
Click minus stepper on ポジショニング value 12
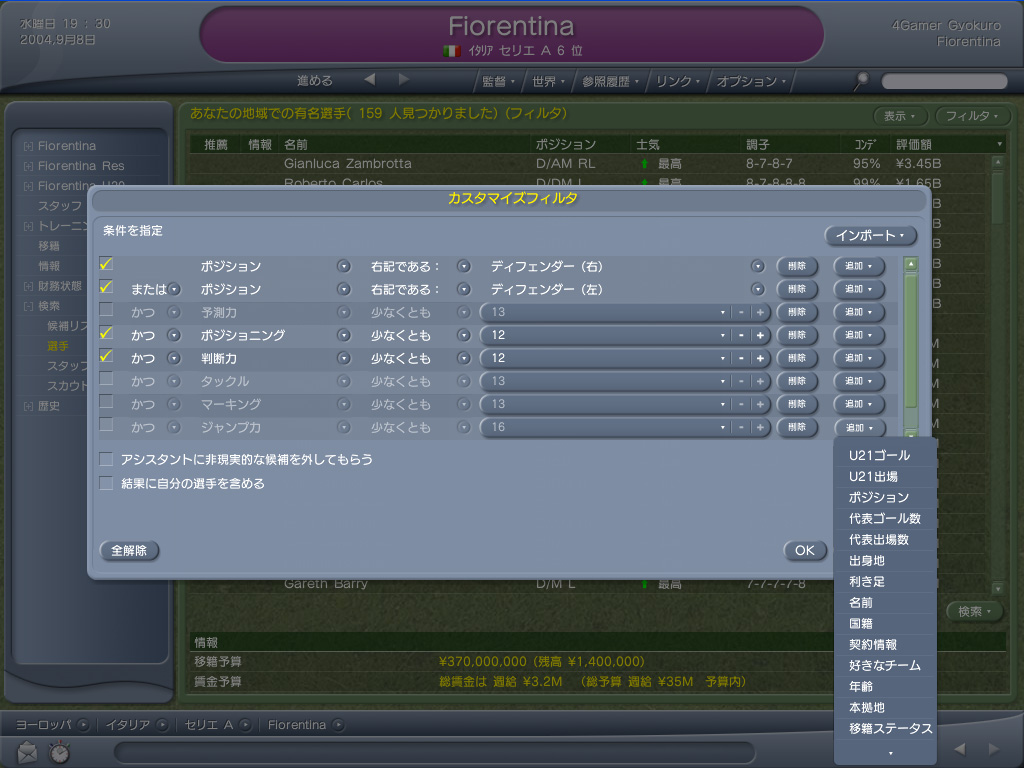(741, 335)
